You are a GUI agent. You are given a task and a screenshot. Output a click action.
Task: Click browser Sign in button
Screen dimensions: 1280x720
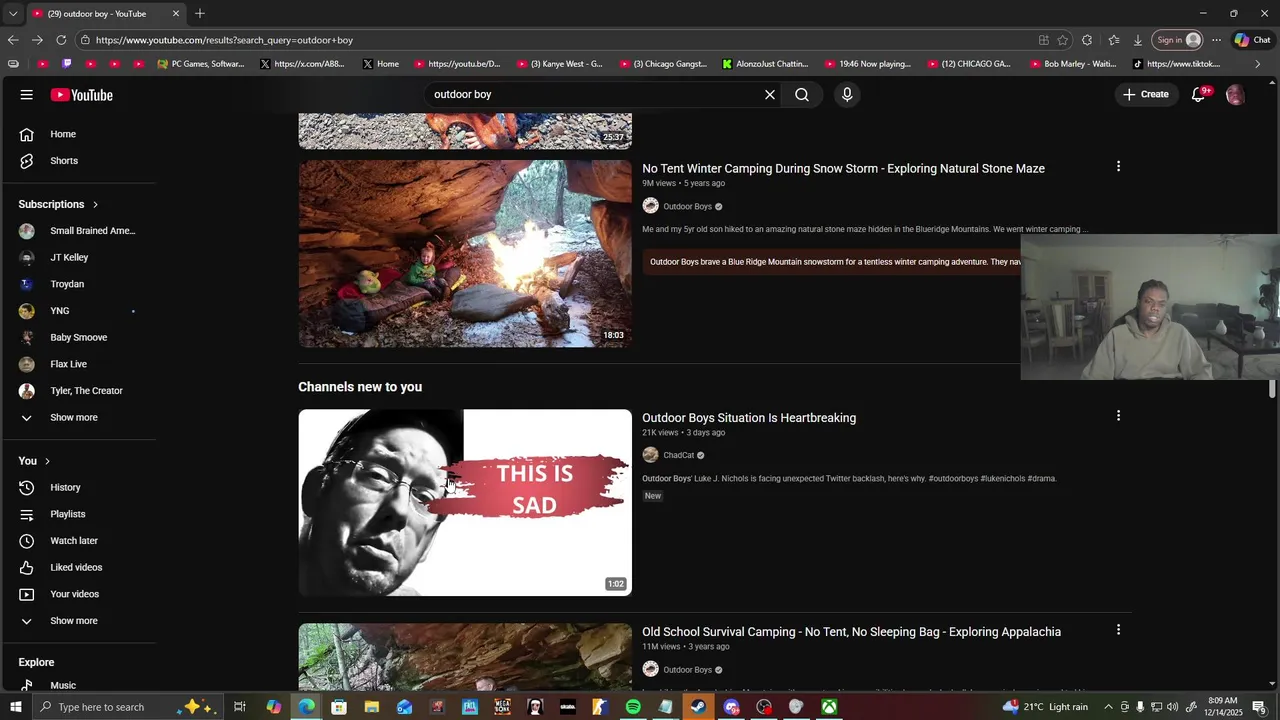pos(1178,40)
